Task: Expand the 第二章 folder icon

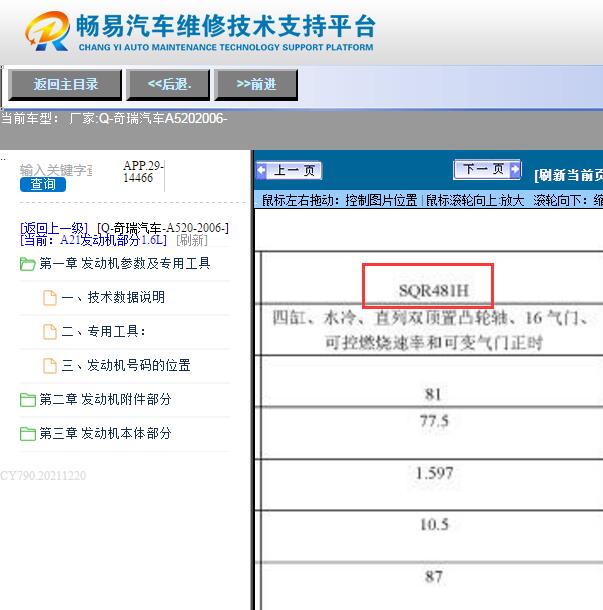Action: (28, 400)
